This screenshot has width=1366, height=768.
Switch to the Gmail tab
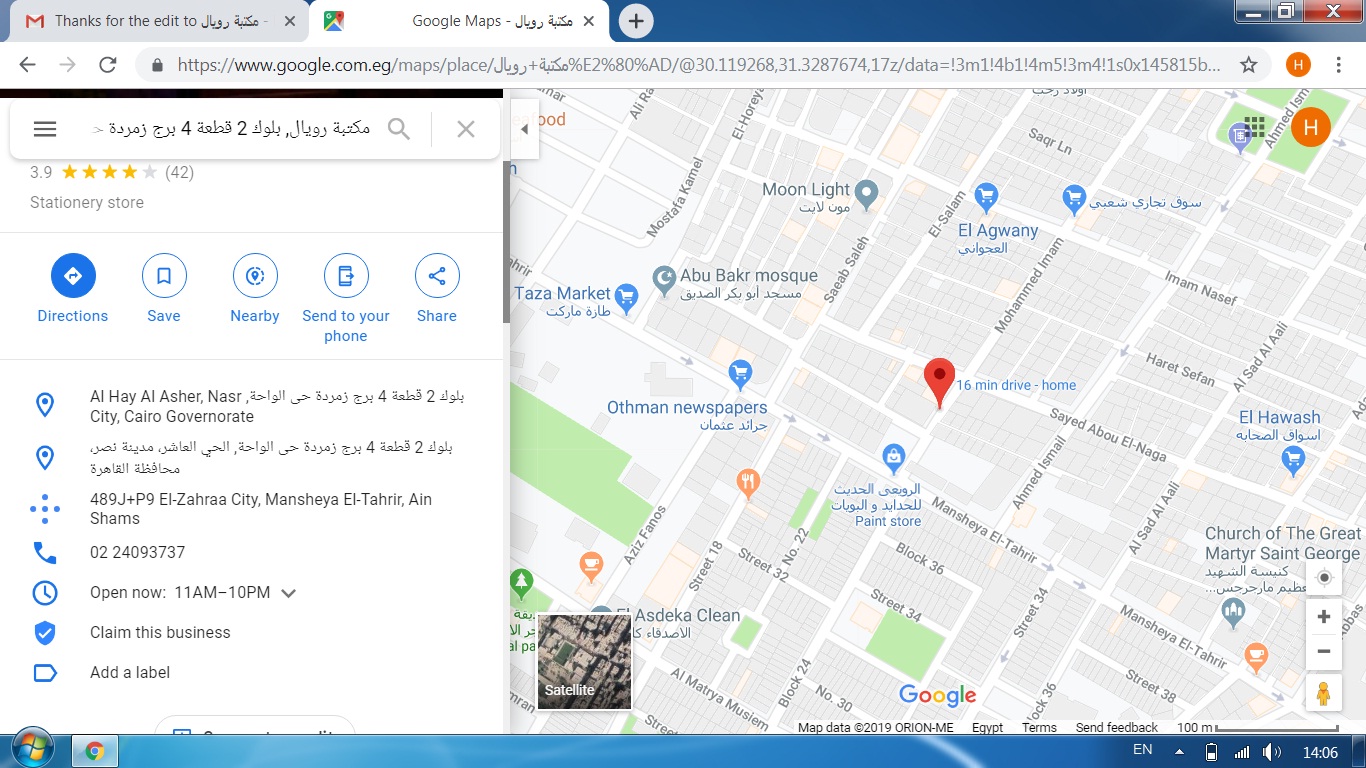[160, 20]
